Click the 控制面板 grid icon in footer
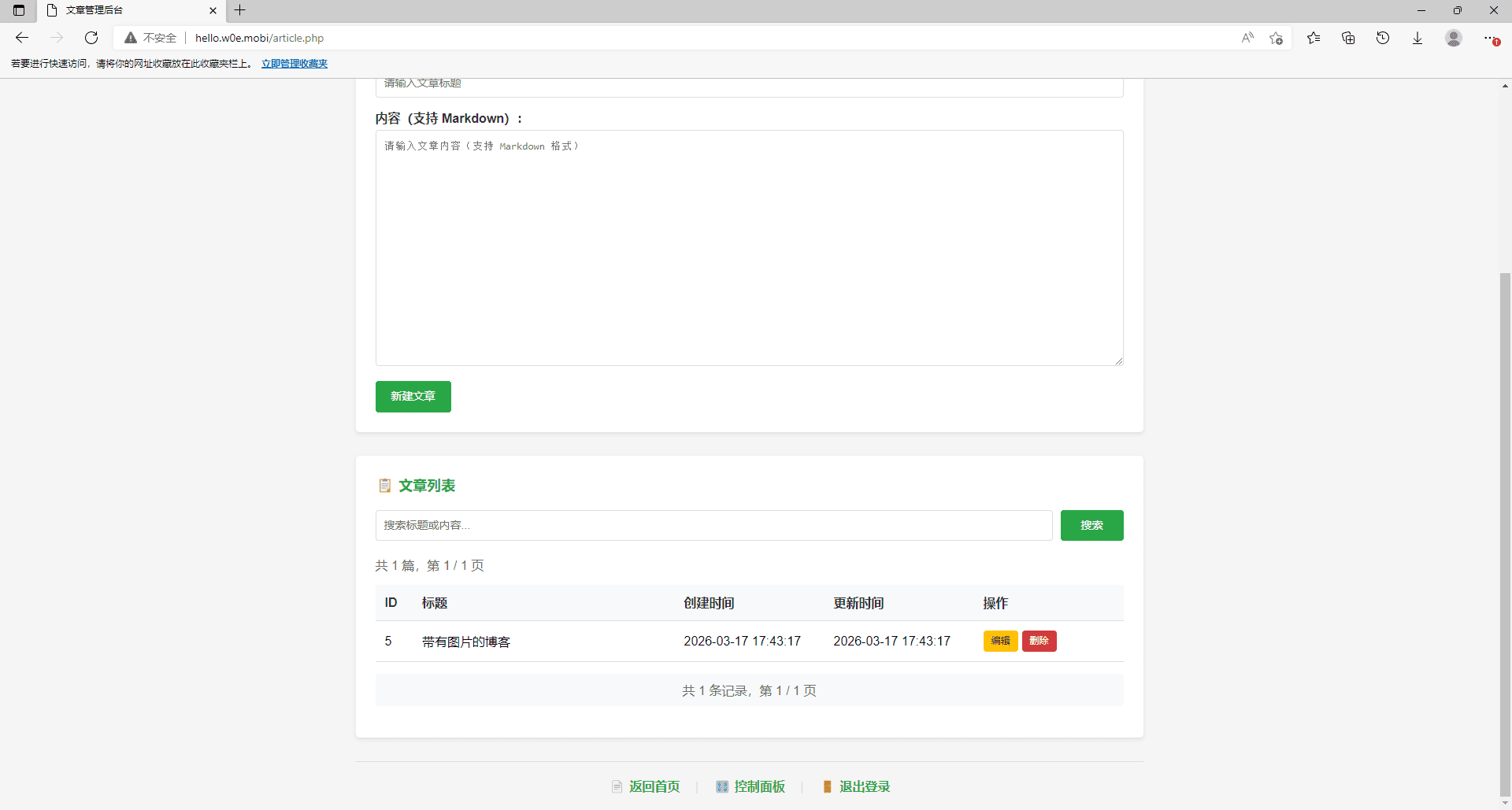Viewport: 1512px width, 810px height. (x=722, y=786)
